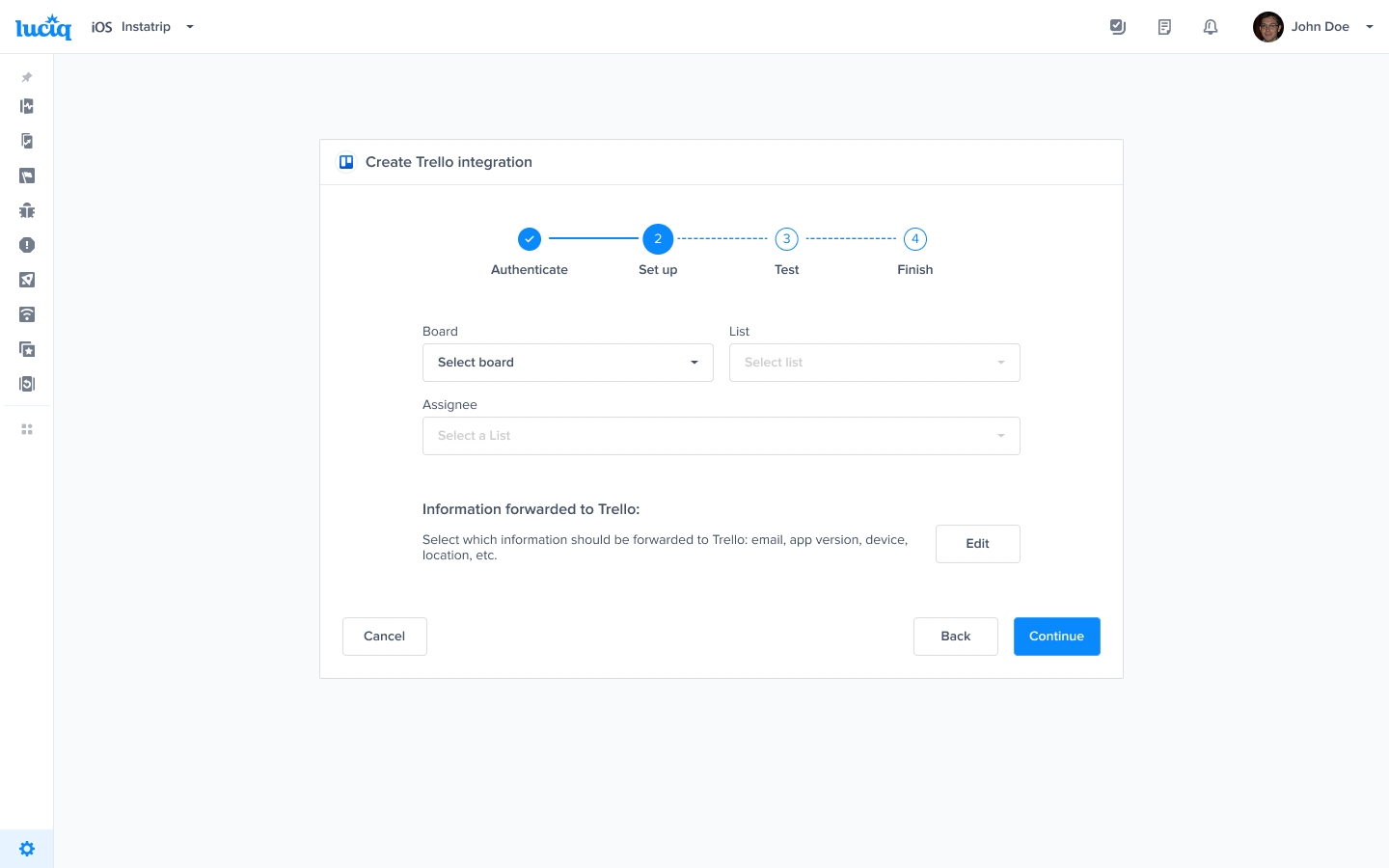1389x868 pixels.
Task: Pin the sidebar with the pin icon
Action: [27, 77]
